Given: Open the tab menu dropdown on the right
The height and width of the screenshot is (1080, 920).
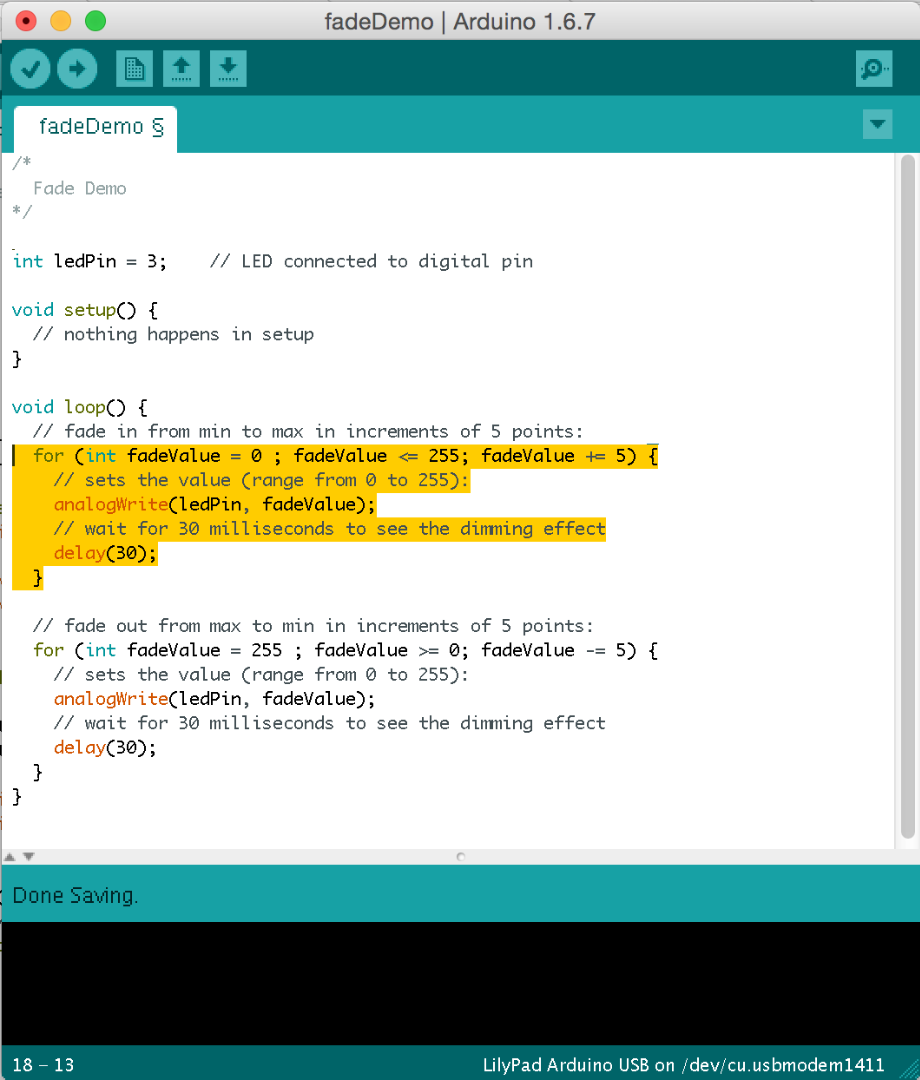Looking at the screenshot, I should tap(877, 124).
